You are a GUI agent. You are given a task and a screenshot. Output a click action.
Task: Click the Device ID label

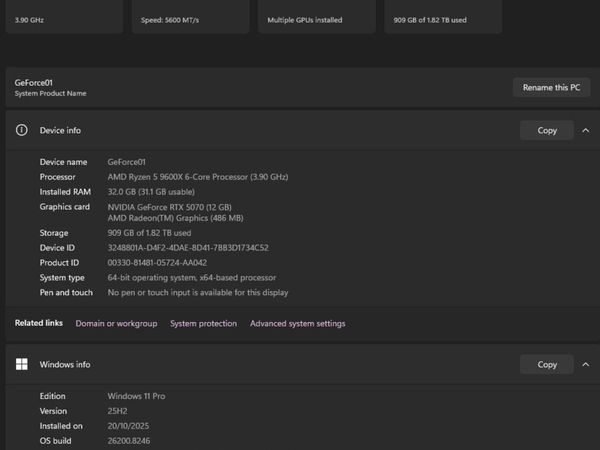tap(57, 248)
